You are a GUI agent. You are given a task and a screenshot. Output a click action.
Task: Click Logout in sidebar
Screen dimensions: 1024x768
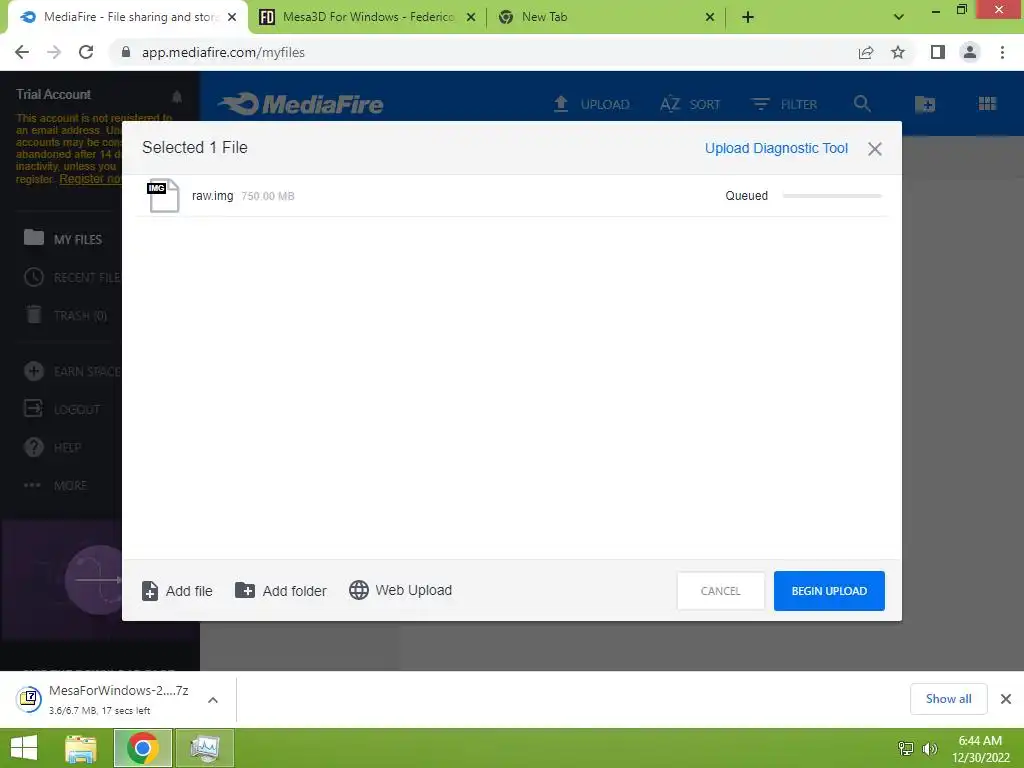tap(62, 409)
